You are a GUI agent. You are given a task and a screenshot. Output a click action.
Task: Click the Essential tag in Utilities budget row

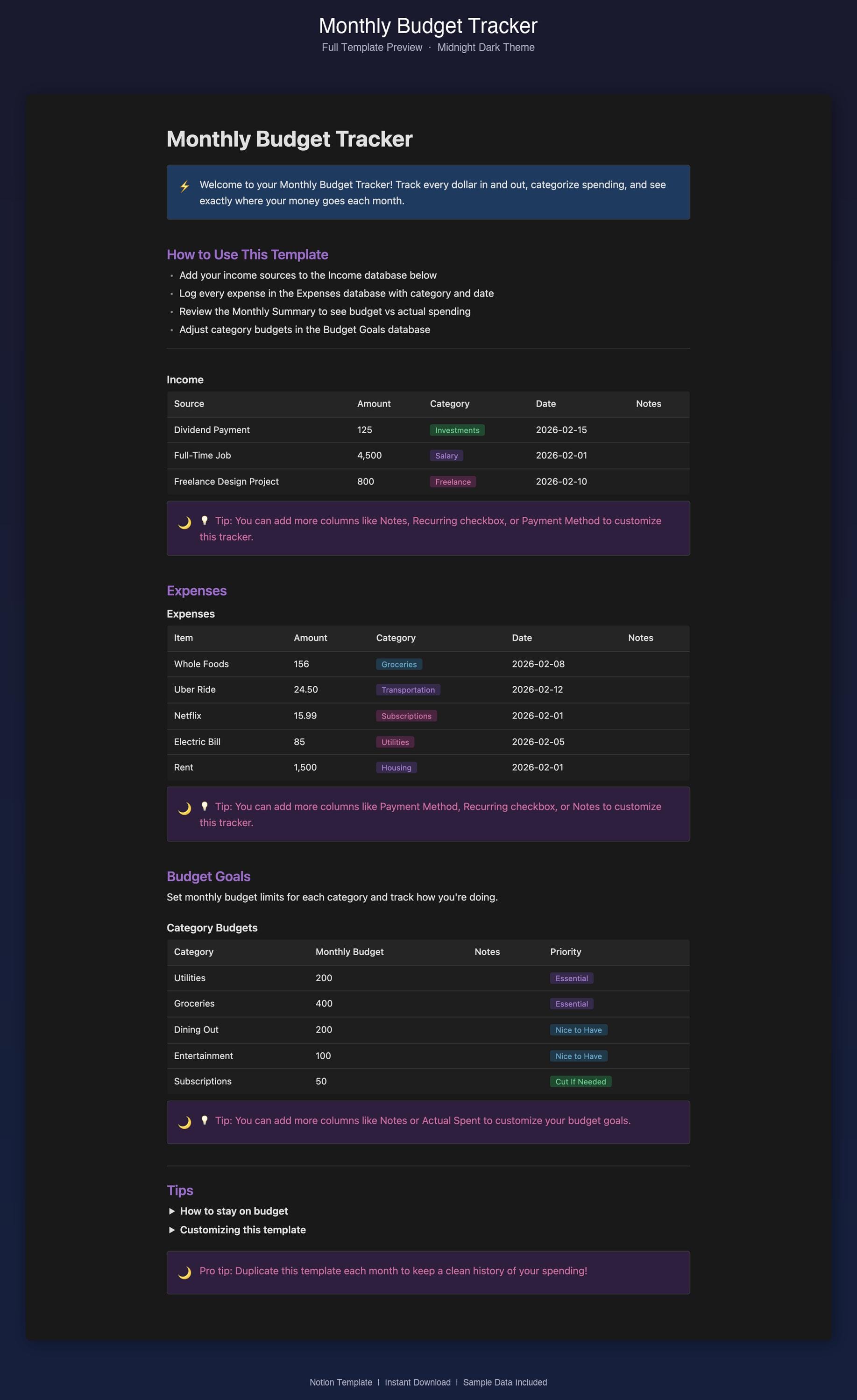pos(572,978)
